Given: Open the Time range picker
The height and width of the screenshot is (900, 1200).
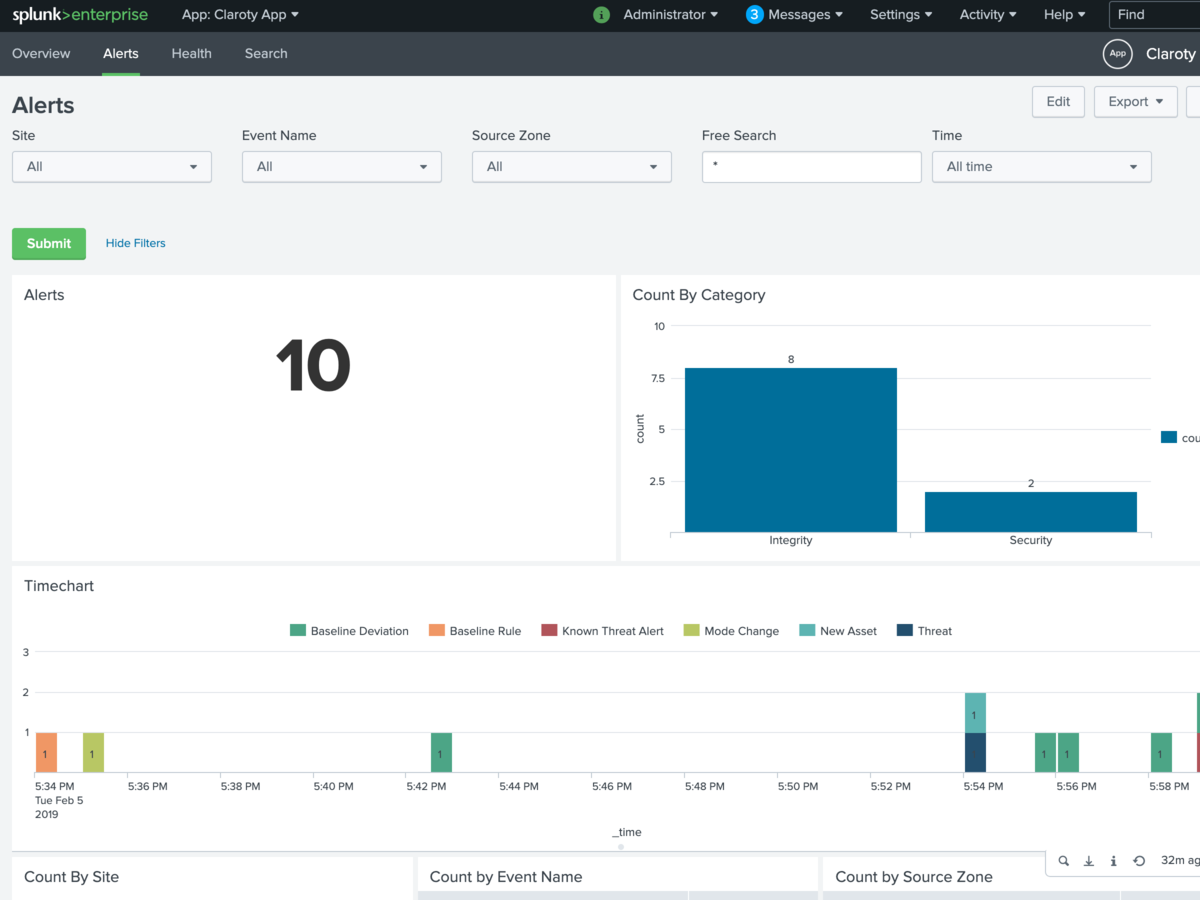Looking at the screenshot, I should pyautogui.click(x=1041, y=167).
